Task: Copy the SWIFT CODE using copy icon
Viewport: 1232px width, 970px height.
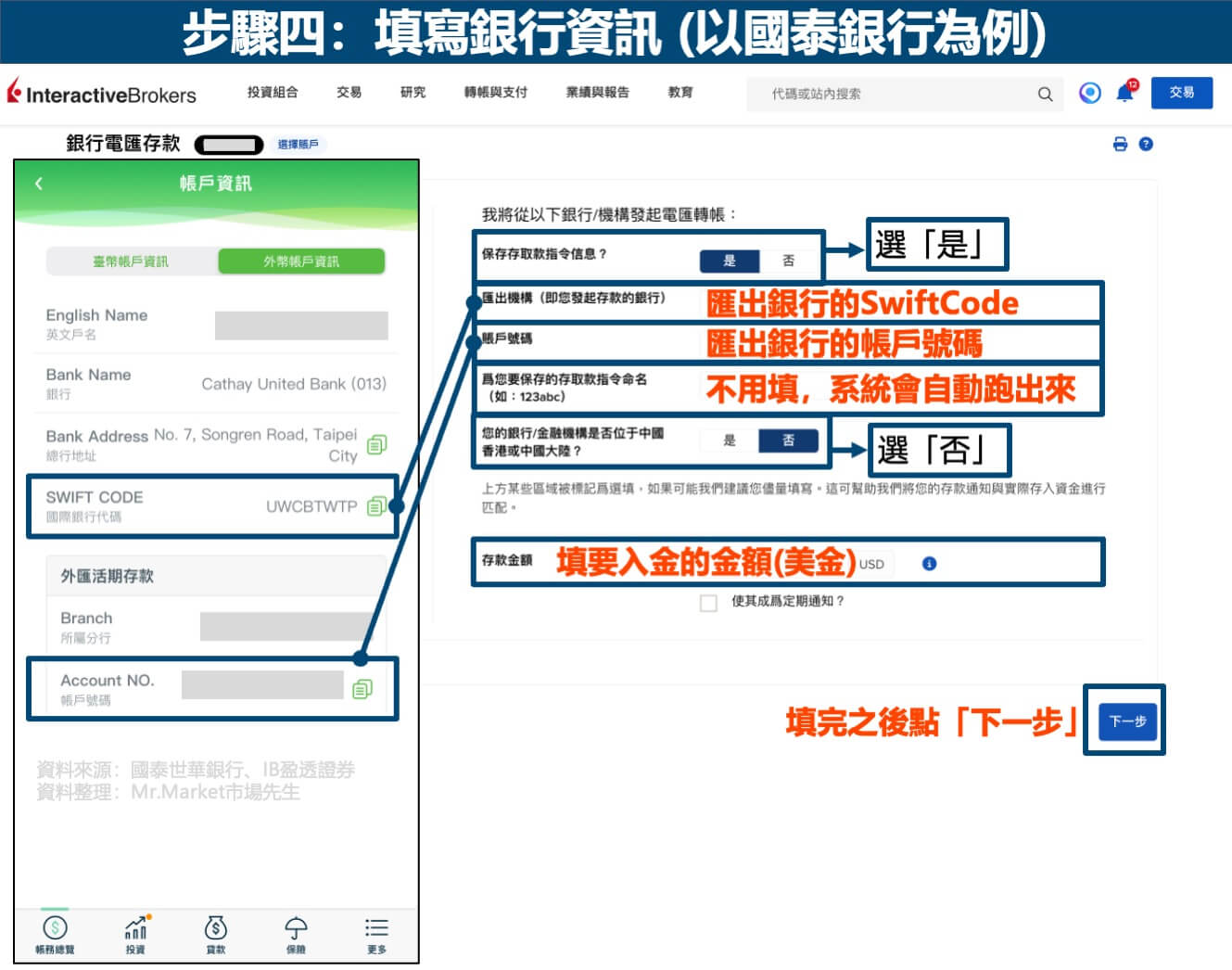Action: (x=376, y=506)
